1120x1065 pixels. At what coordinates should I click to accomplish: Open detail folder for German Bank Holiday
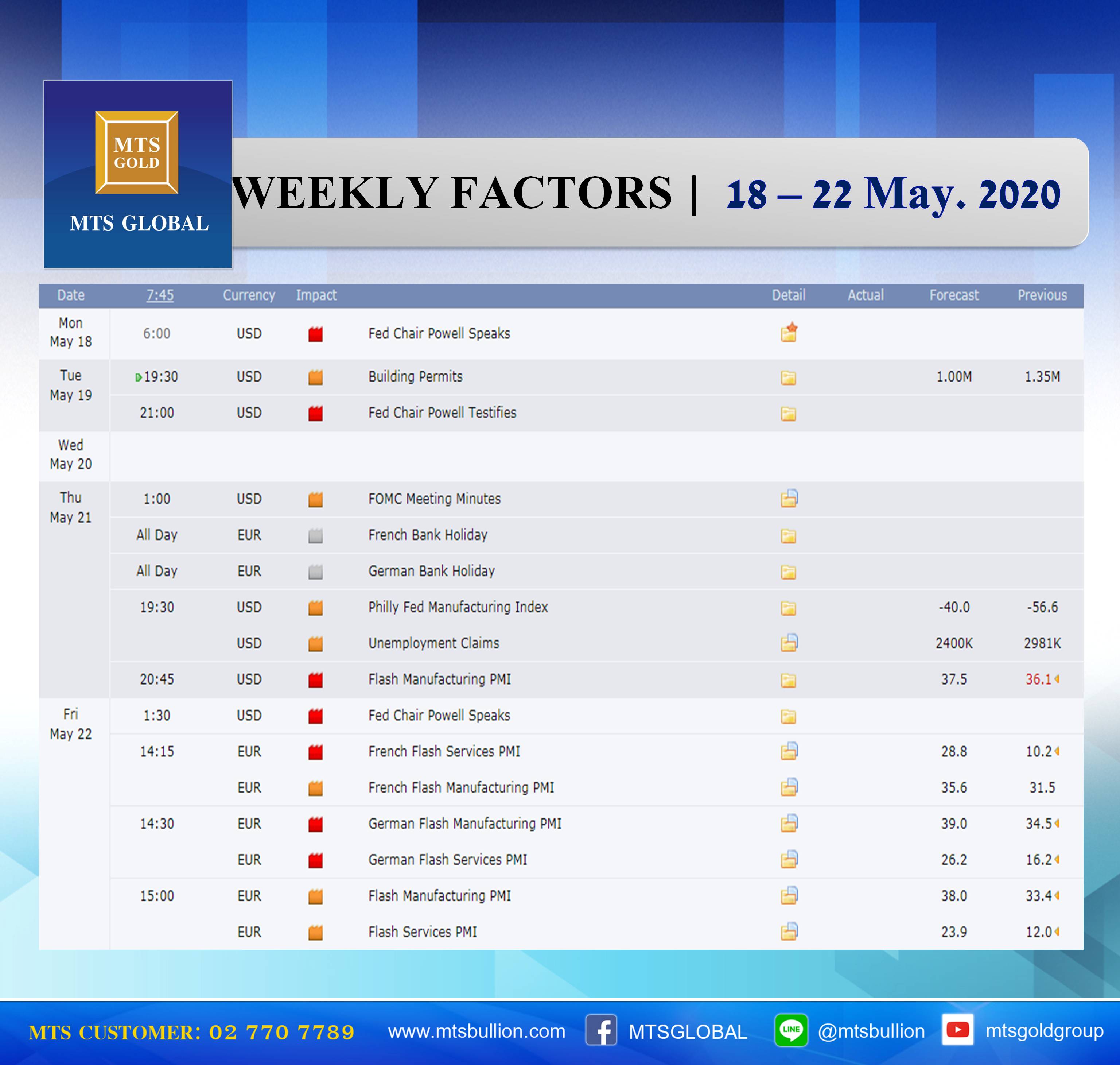tap(789, 572)
